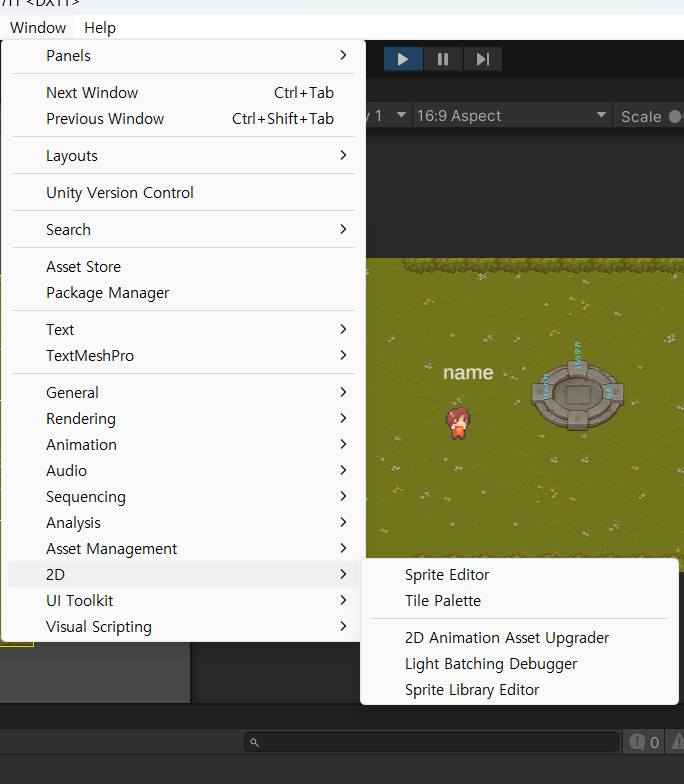Viewport: 684px width, 784px height.
Task: Open the Window menu in the menu bar
Action: (x=38, y=28)
